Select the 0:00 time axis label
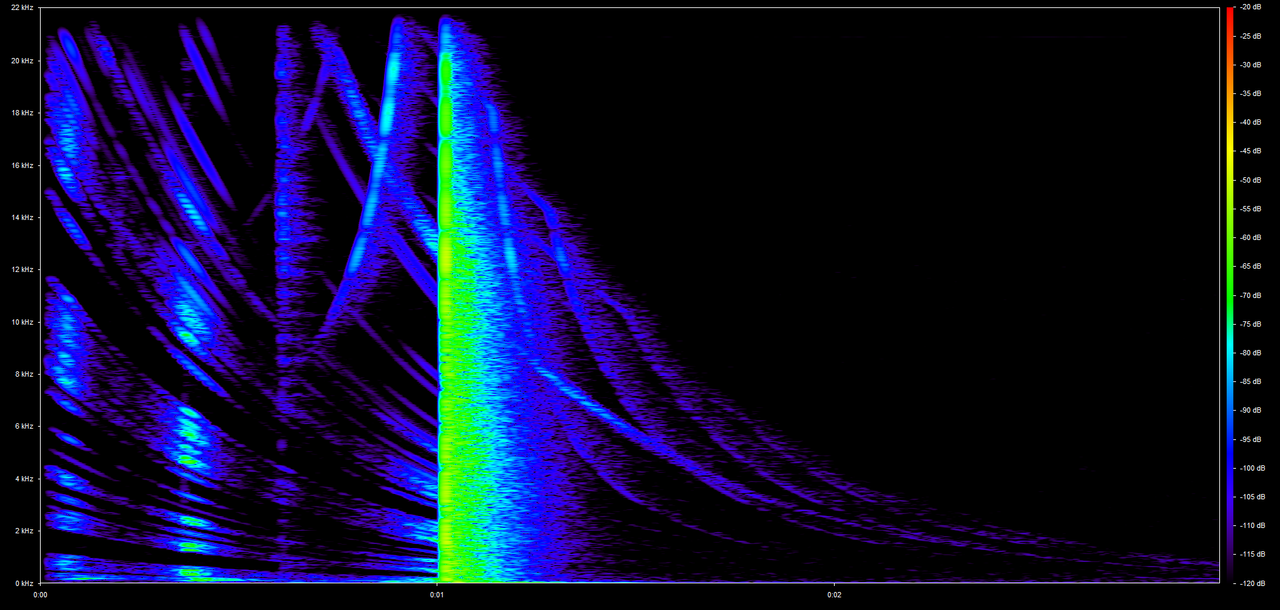The height and width of the screenshot is (610, 1280). [x=41, y=594]
